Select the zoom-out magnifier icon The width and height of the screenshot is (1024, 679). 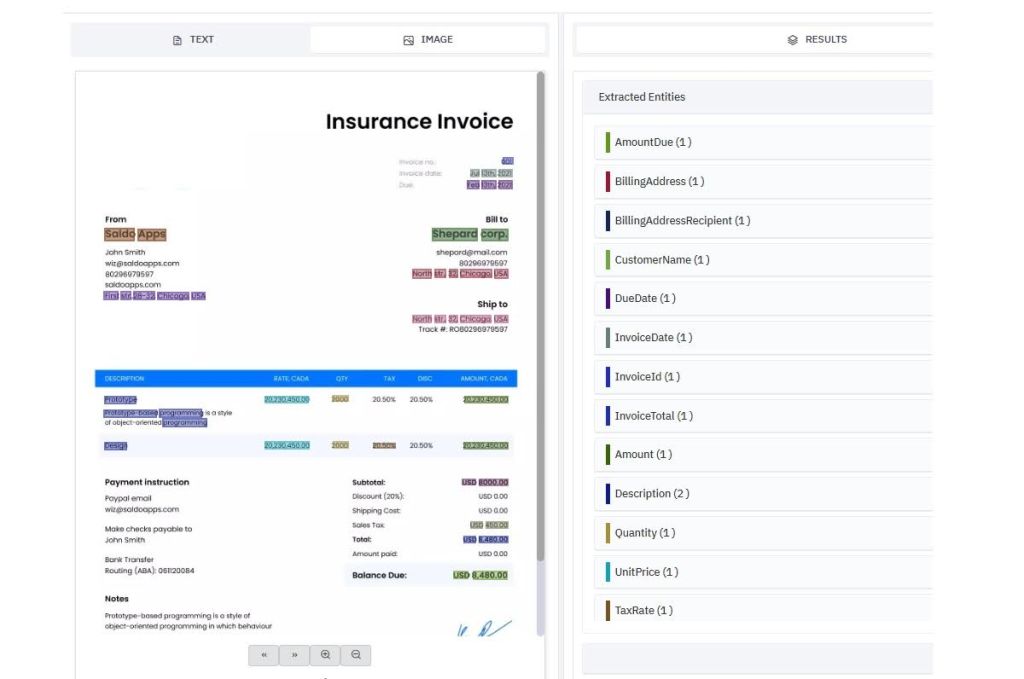click(x=355, y=655)
